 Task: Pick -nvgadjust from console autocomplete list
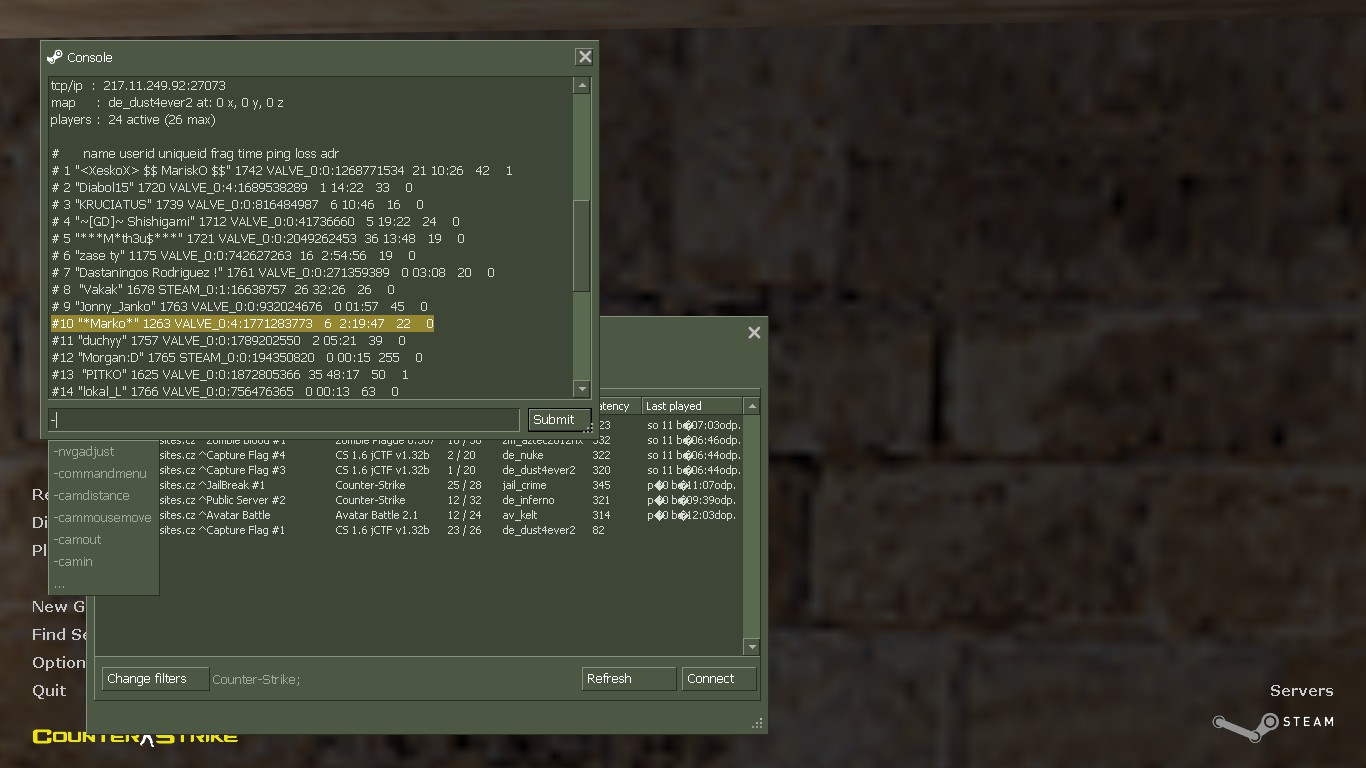coord(84,452)
